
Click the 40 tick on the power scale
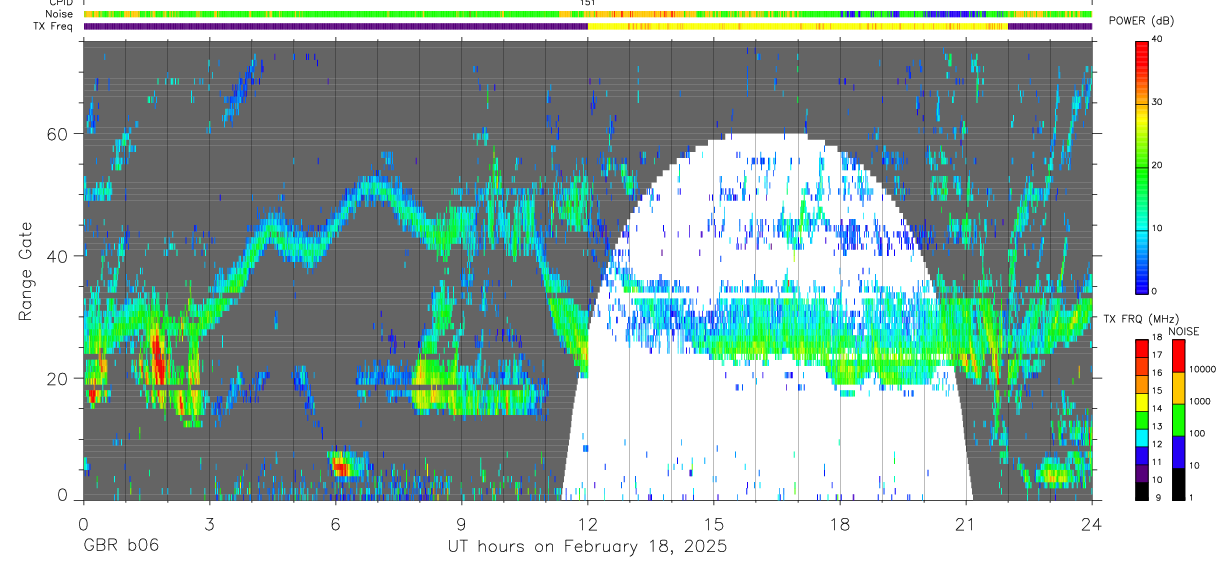click(x=1158, y=39)
